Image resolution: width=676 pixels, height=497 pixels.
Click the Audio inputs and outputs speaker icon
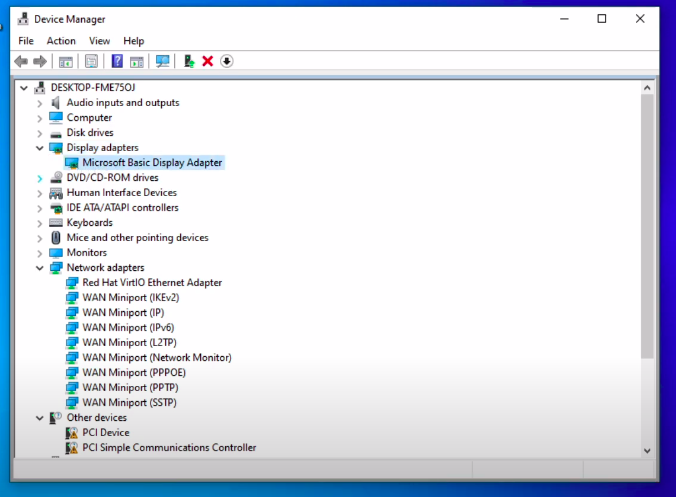[x=56, y=103]
